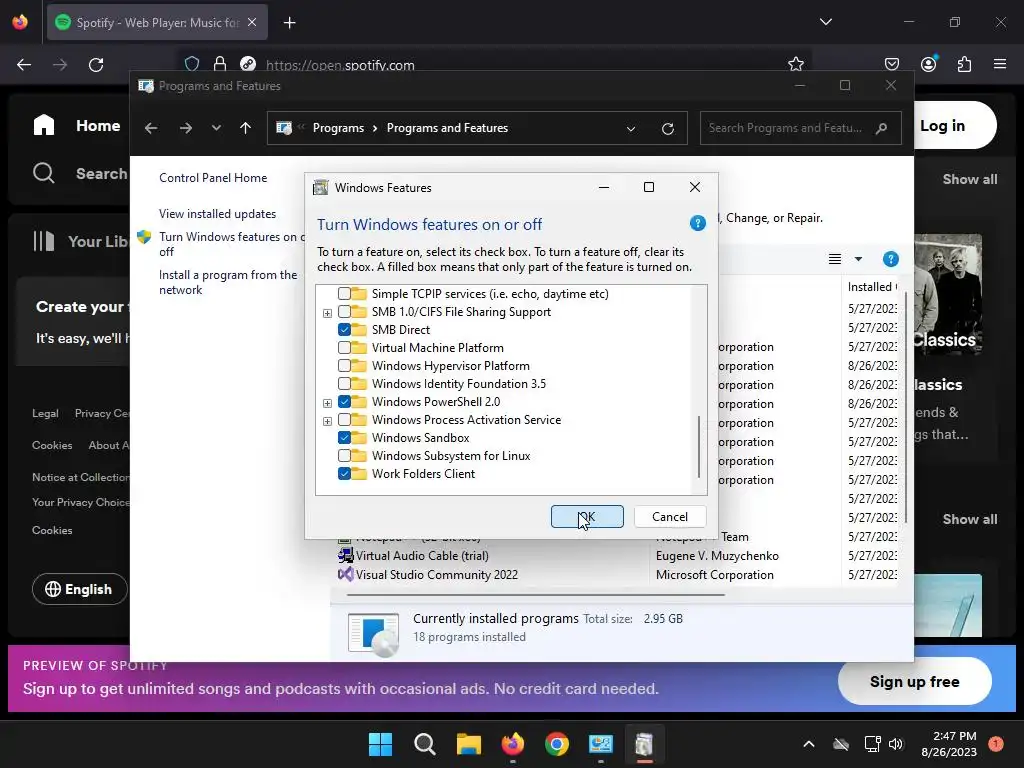1024x768 pixels.
Task: Expand Windows PowerShell 2.0 tree node
Action: pyautogui.click(x=327, y=403)
